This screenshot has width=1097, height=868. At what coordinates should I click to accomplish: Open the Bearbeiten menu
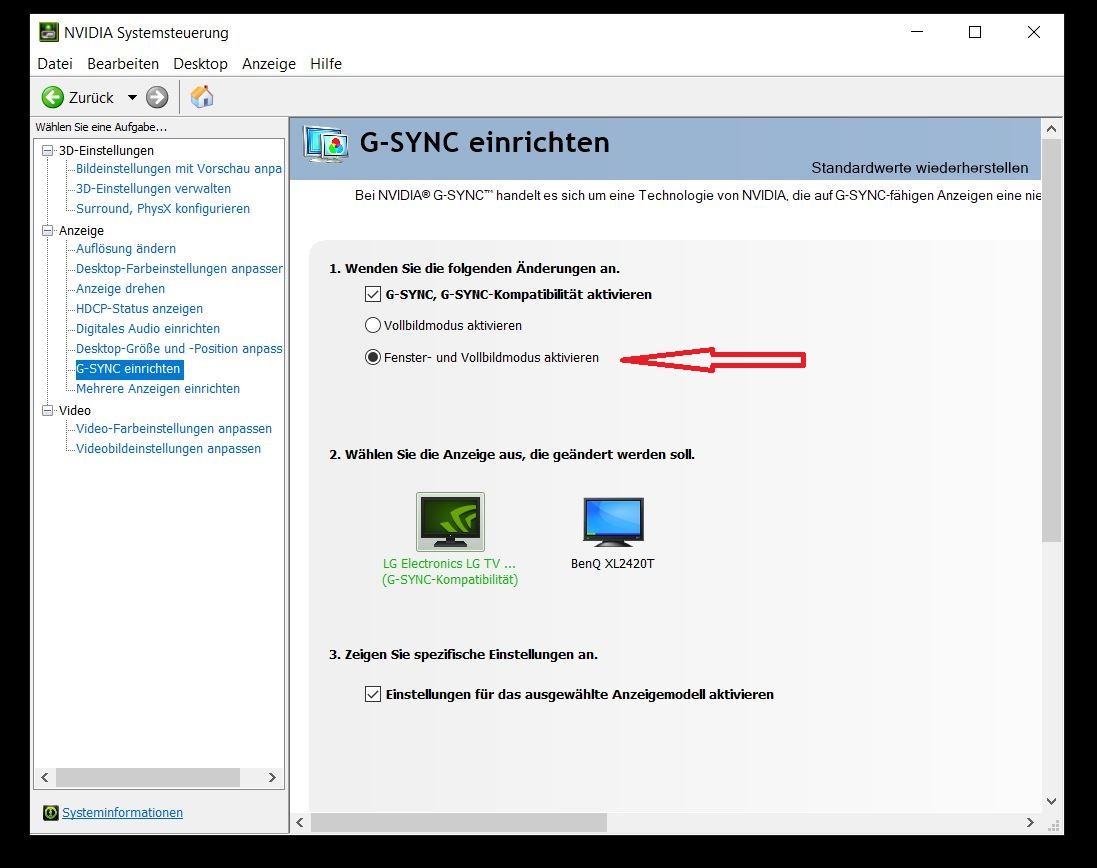point(123,64)
